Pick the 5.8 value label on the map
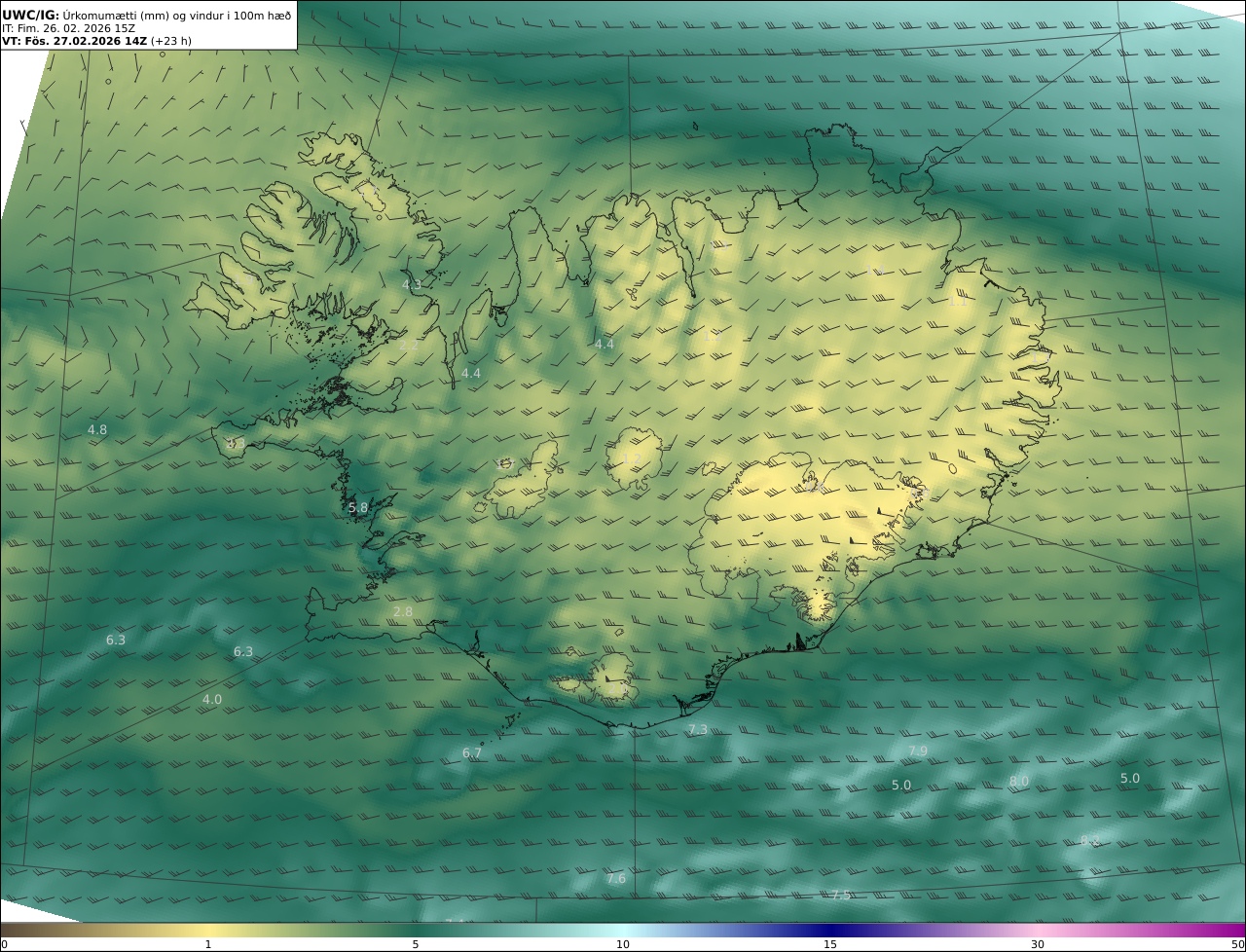The height and width of the screenshot is (952, 1246). coord(358,507)
